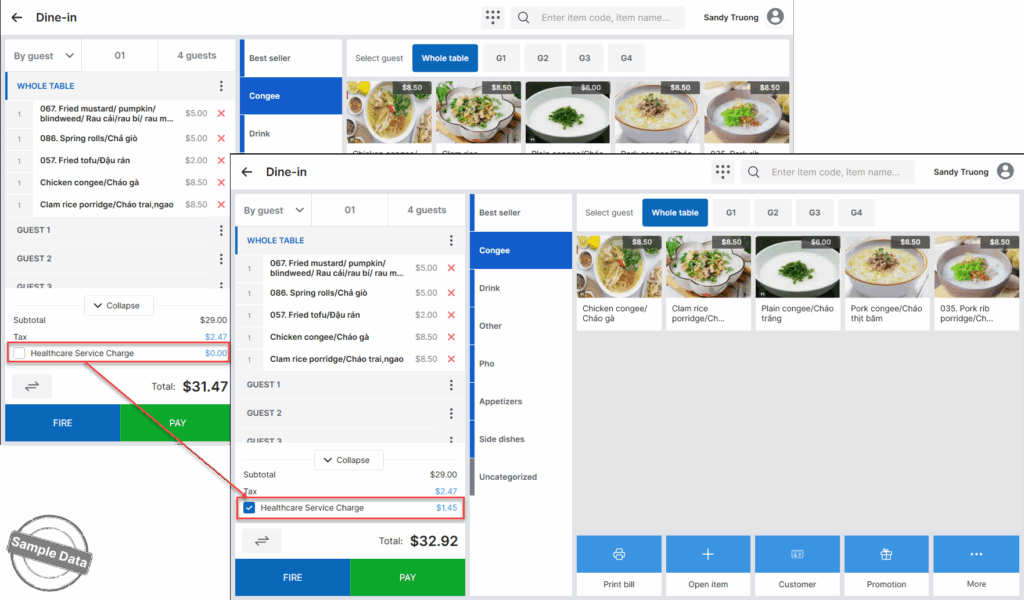Open Congee category in front window
Image resolution: width=1024 pixels, height=600 pixels.
click(x=521, y=251)
